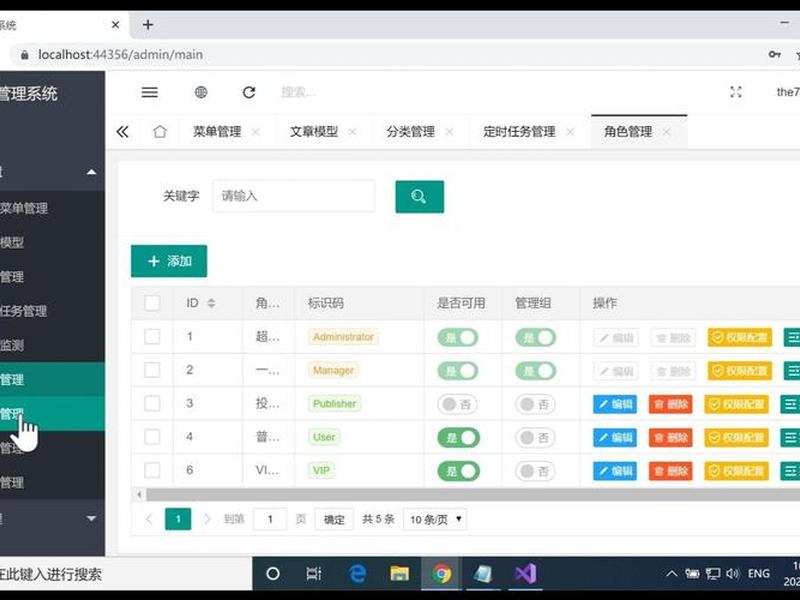
Task: Sort the table by ID column
Action: [211, 303]
